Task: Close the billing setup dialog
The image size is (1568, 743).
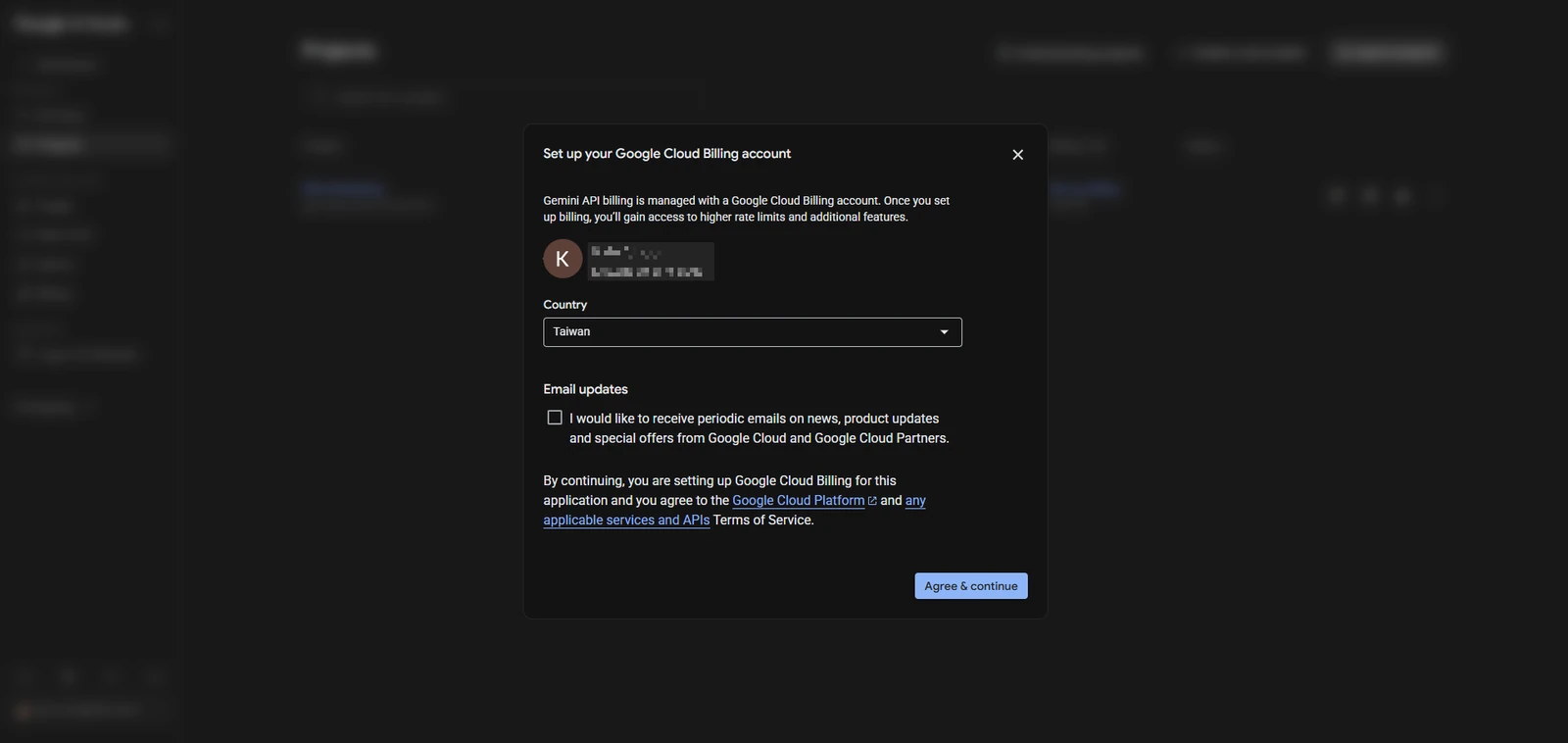Action: pos(1017,155)
